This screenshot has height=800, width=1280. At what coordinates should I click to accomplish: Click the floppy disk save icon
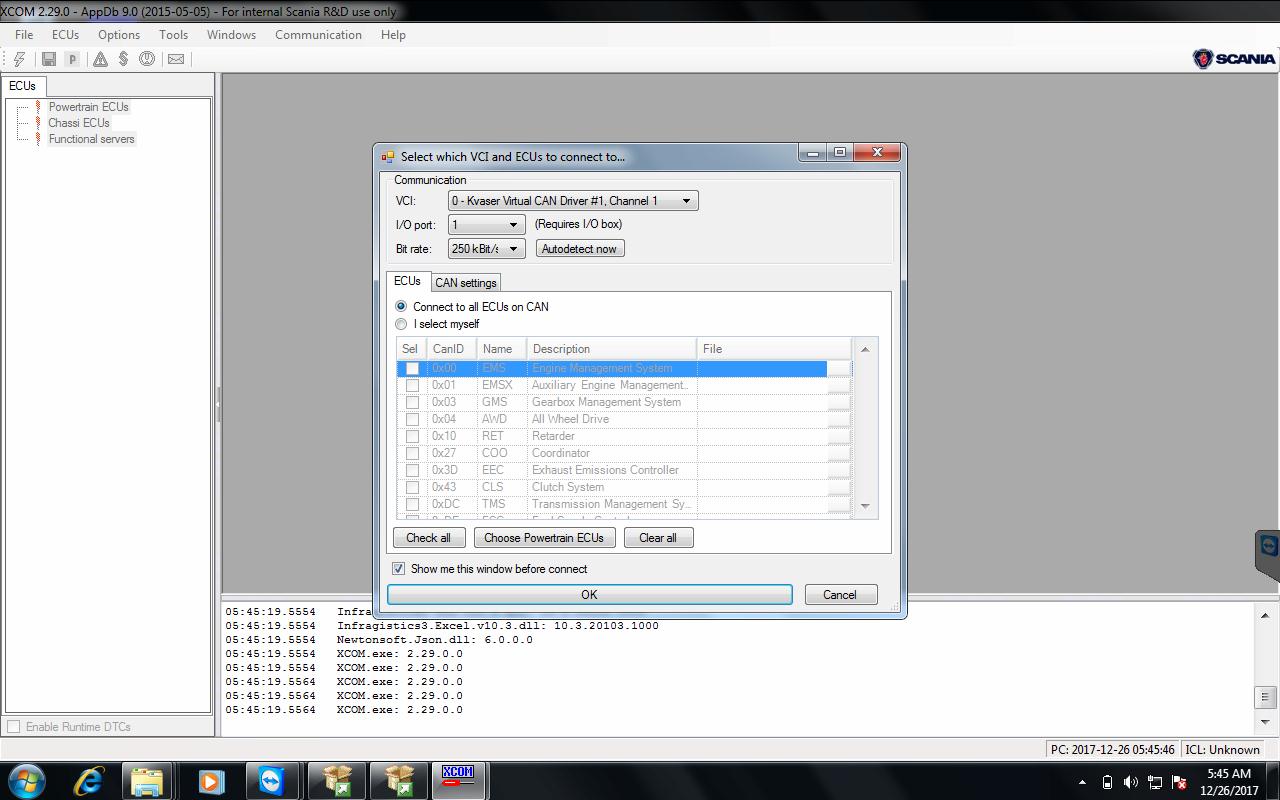click(x=48, y=59)
